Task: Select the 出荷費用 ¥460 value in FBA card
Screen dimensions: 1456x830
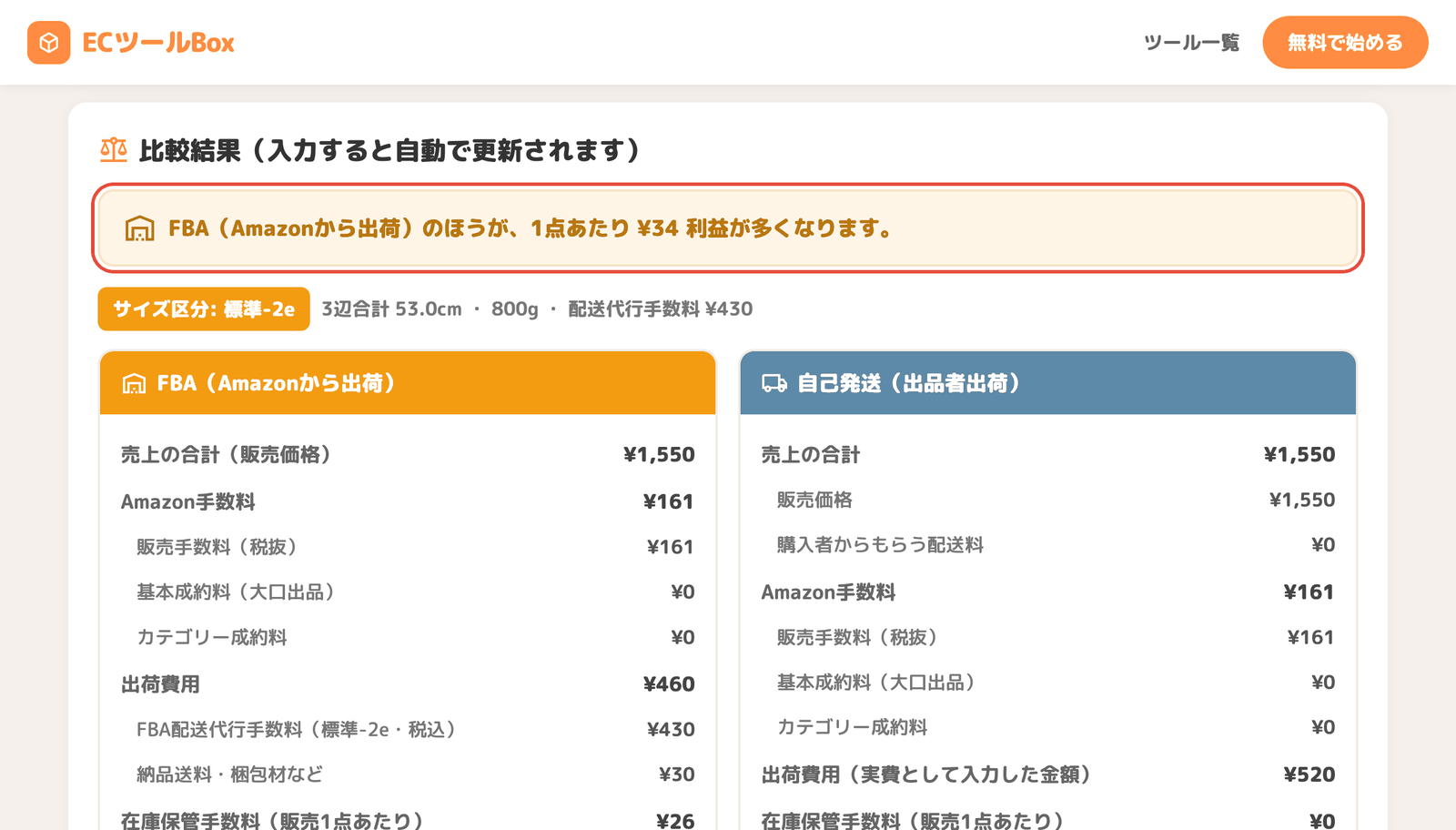Action: 669,684
